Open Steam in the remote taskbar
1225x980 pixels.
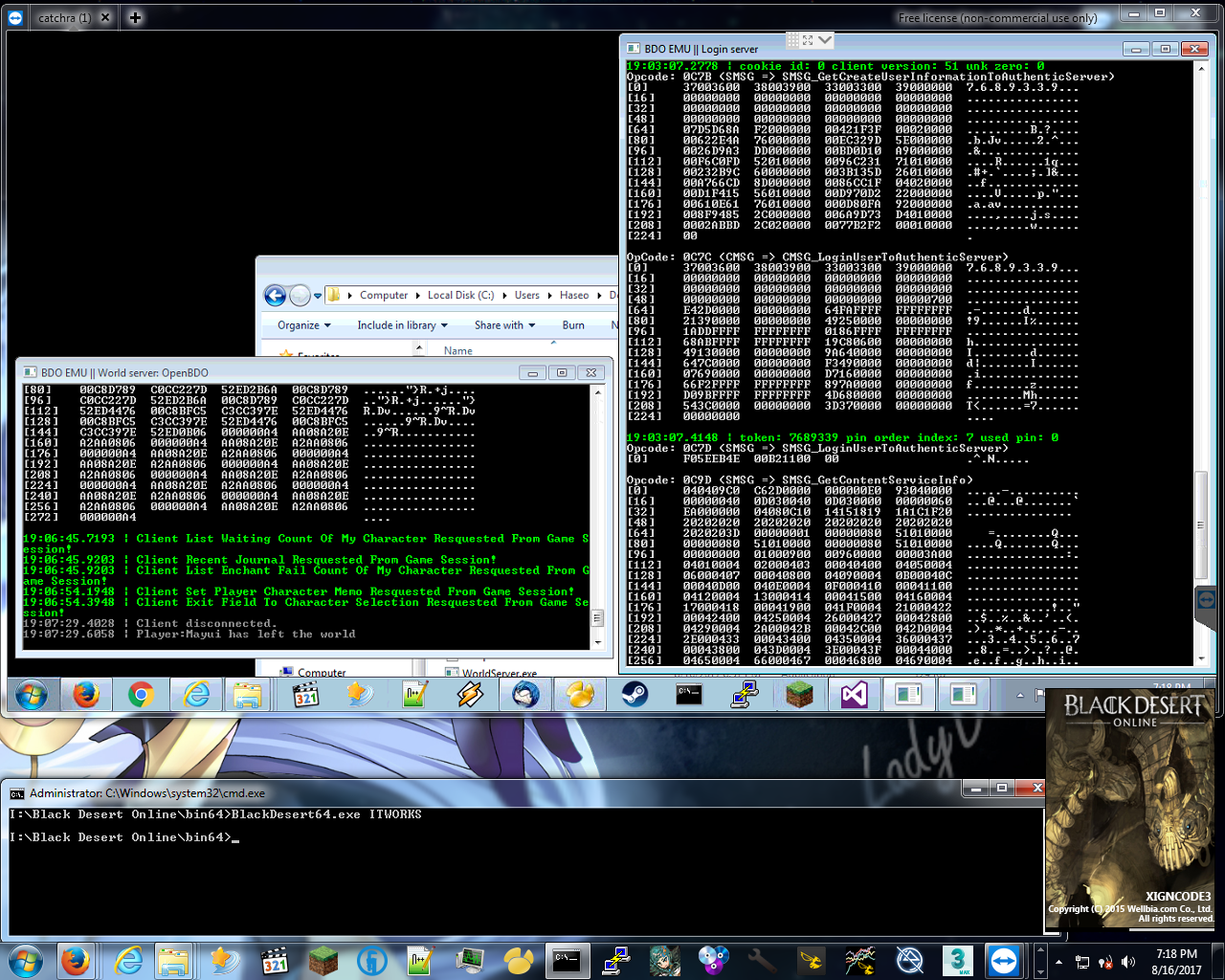[635, 695]
